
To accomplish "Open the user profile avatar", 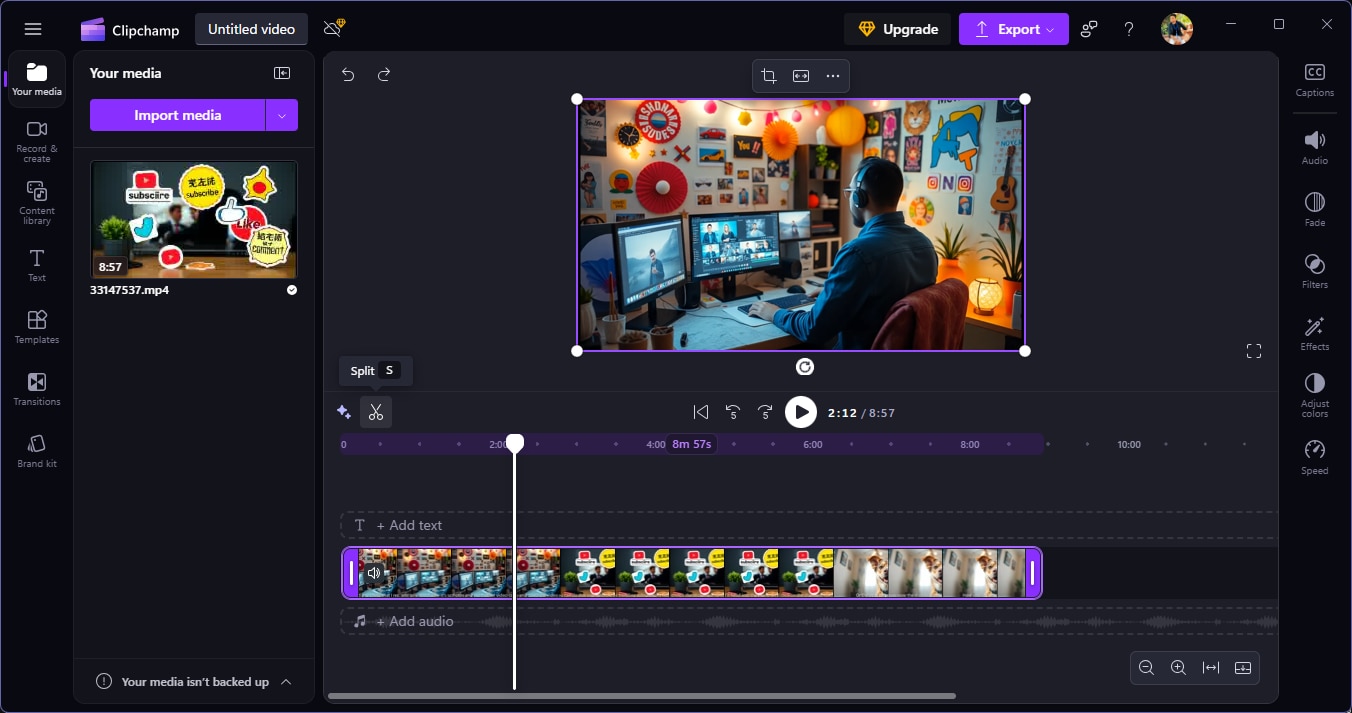I will tap(1177, 29).
